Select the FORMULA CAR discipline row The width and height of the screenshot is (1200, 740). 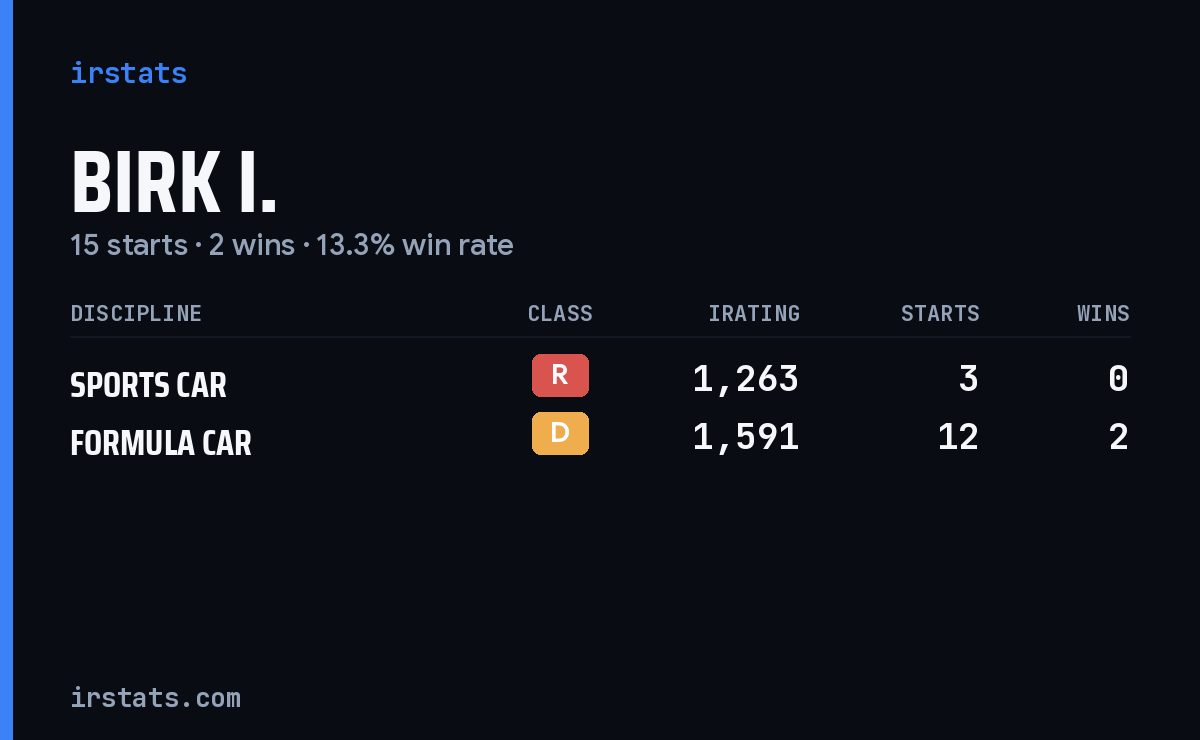coord(600,438)
